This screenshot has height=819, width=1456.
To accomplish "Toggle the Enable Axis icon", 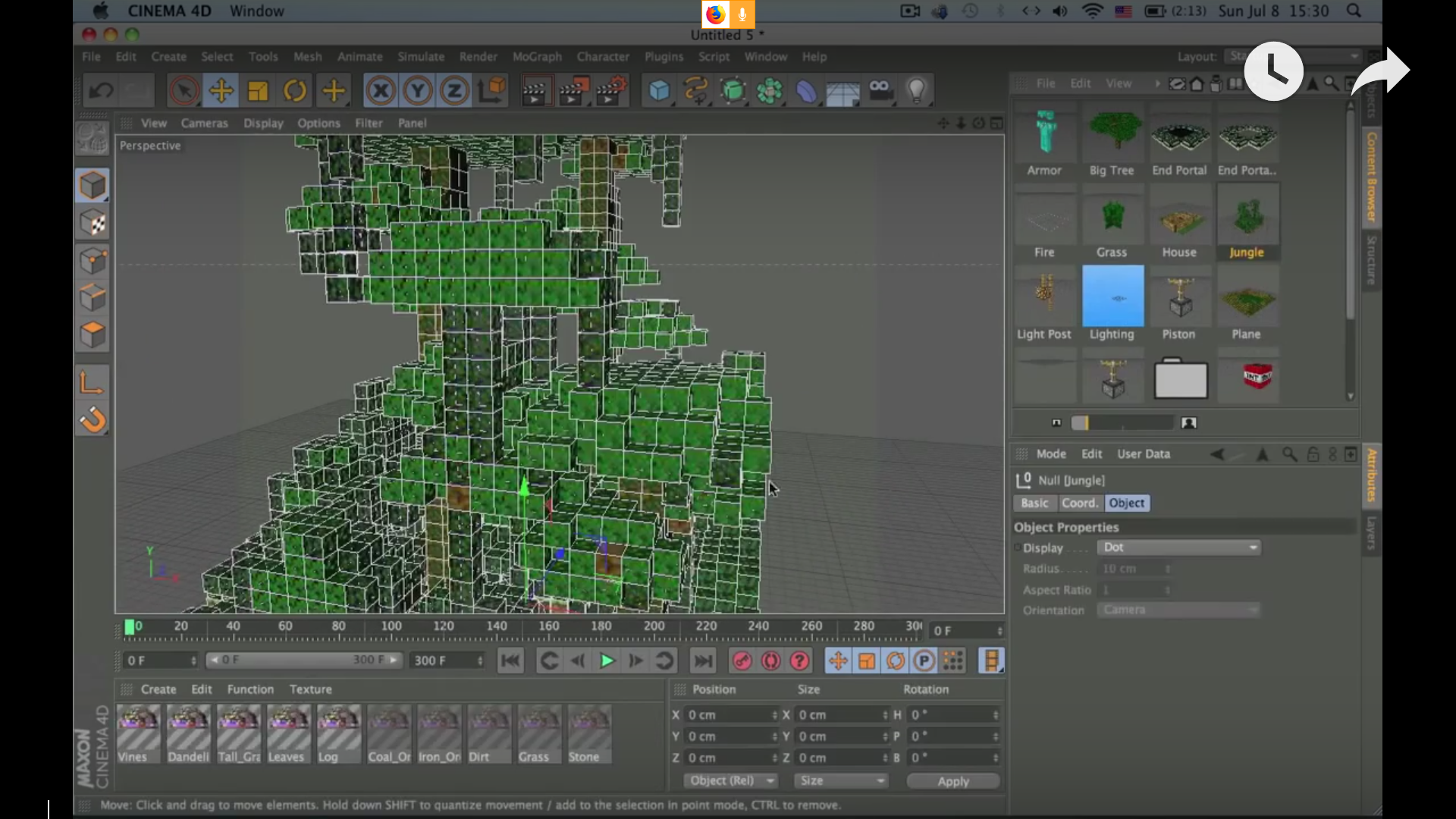I will [x=93, y=383].
